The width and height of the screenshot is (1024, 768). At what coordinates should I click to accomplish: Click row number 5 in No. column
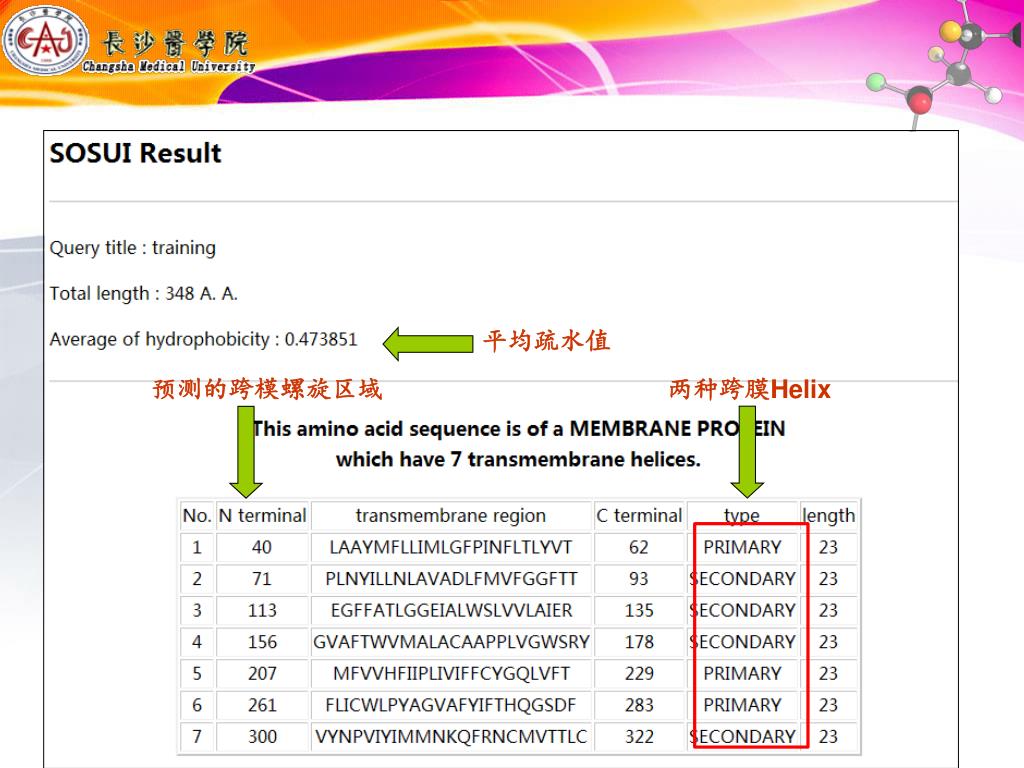197,673
